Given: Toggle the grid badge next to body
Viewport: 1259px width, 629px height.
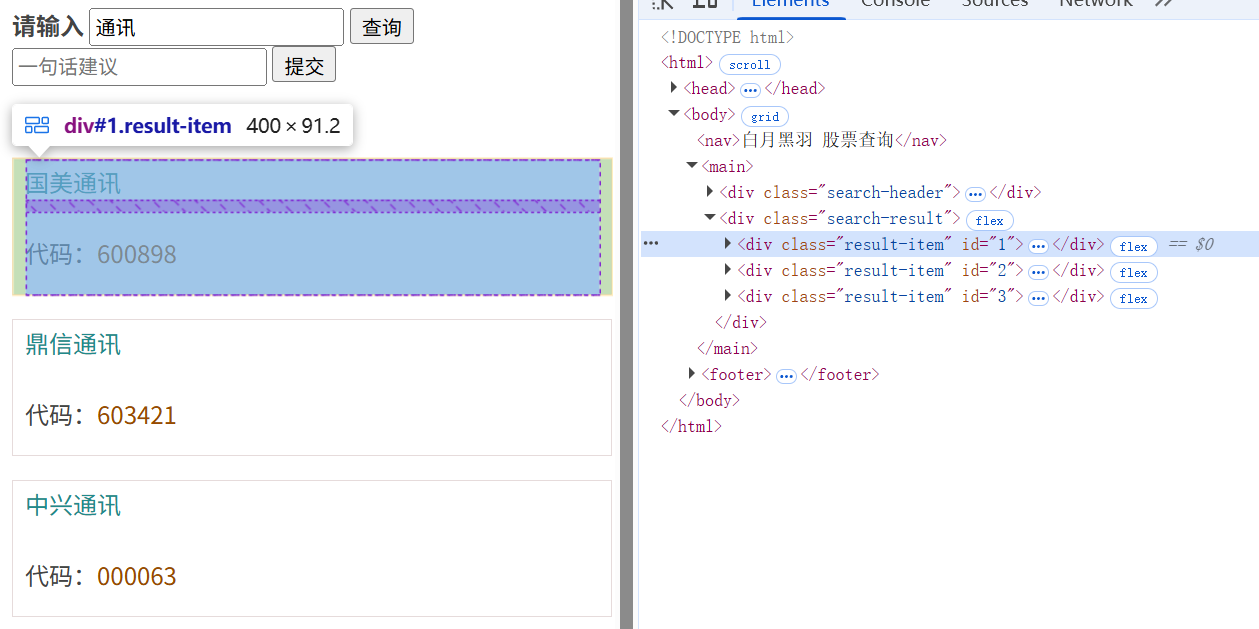Looking at the screenshot, I should [x=765, y=116].
